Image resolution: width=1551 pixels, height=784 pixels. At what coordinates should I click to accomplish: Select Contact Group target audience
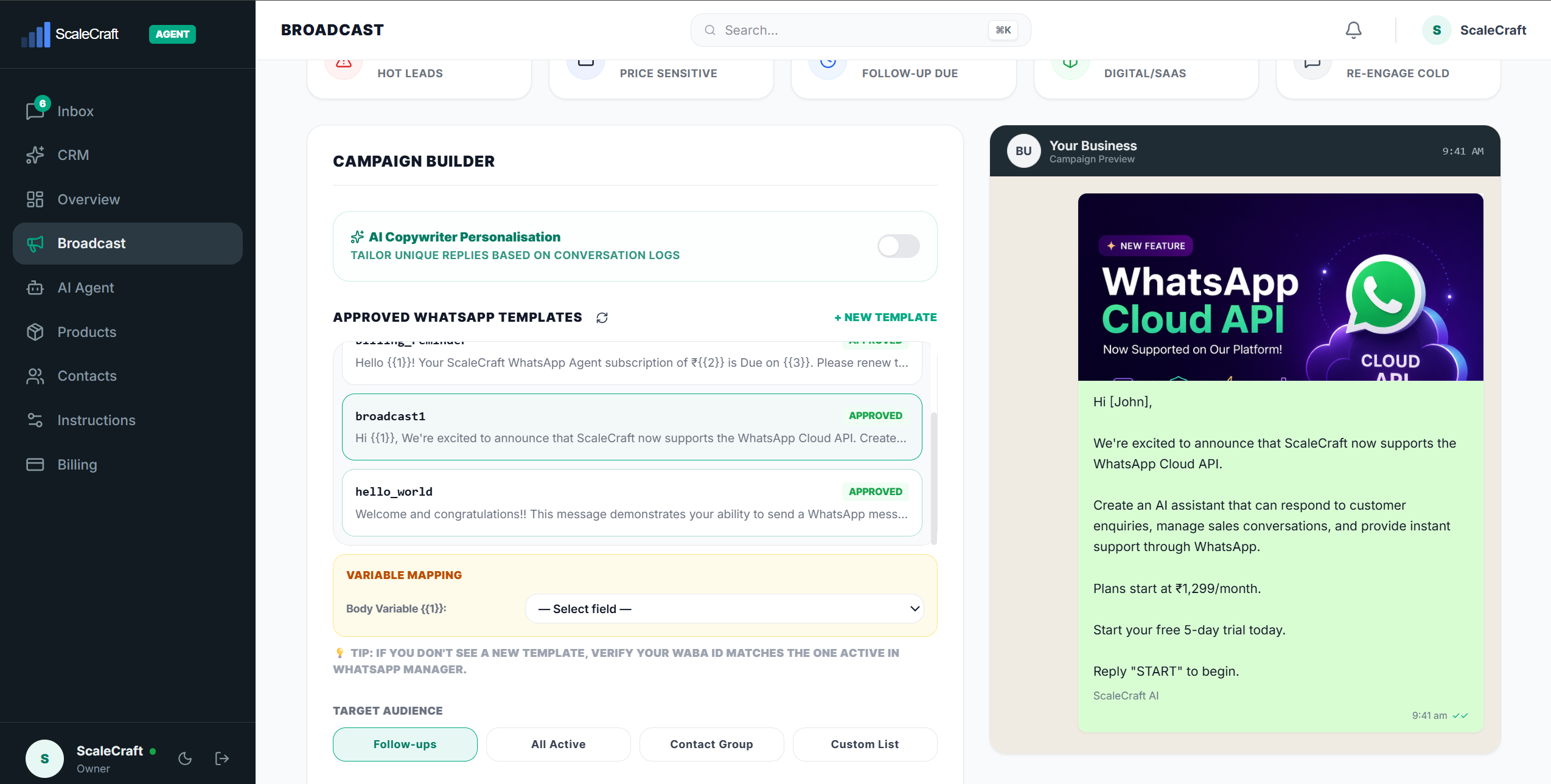coord(711,744)
